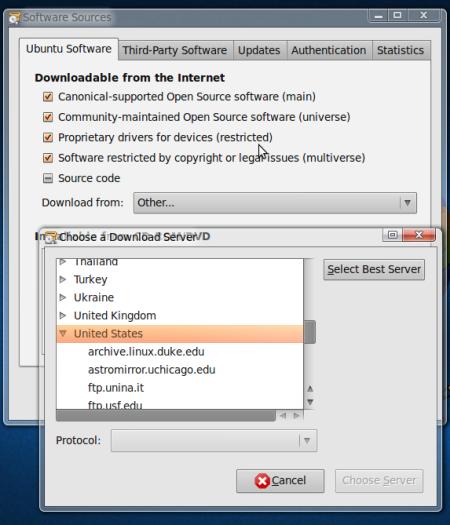Click the horizontal scroll right arrow under list
This screenshot has height=525, width=450.
296,416
